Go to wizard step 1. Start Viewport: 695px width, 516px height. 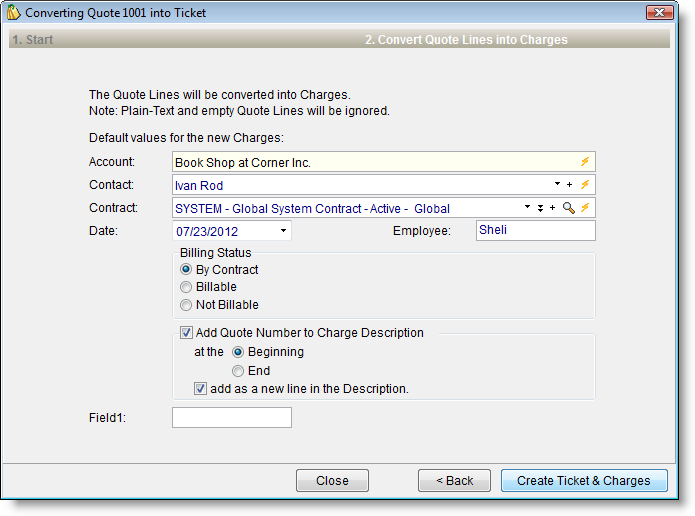click(x=32, y=40)
